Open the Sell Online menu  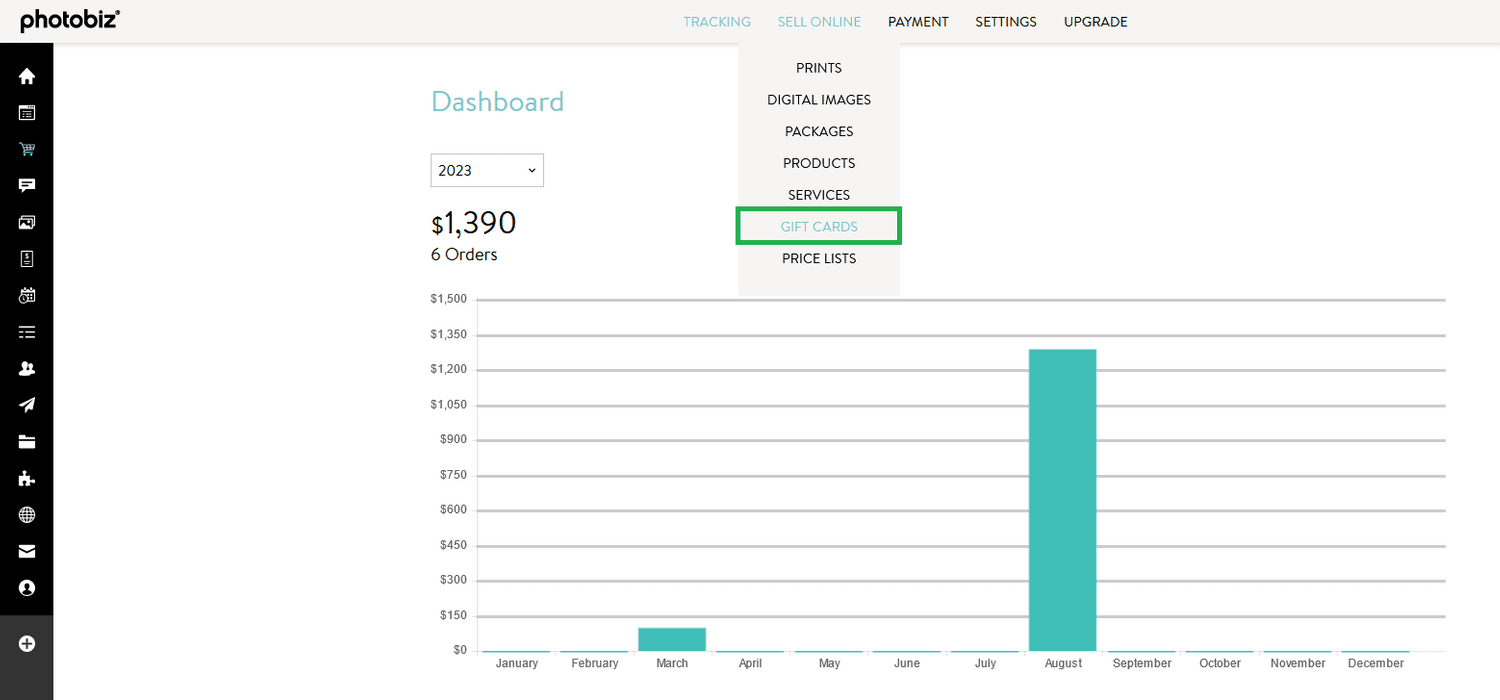coord(819,22)
